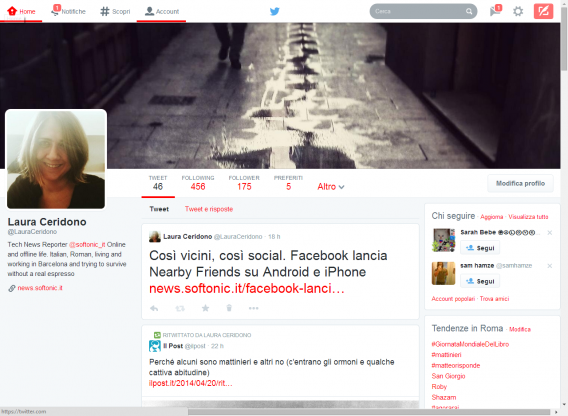The height and width of the screenshot is (416, 568).
Task: Click the horizontal scrollbar at bottom
Action: pos(369,412)
